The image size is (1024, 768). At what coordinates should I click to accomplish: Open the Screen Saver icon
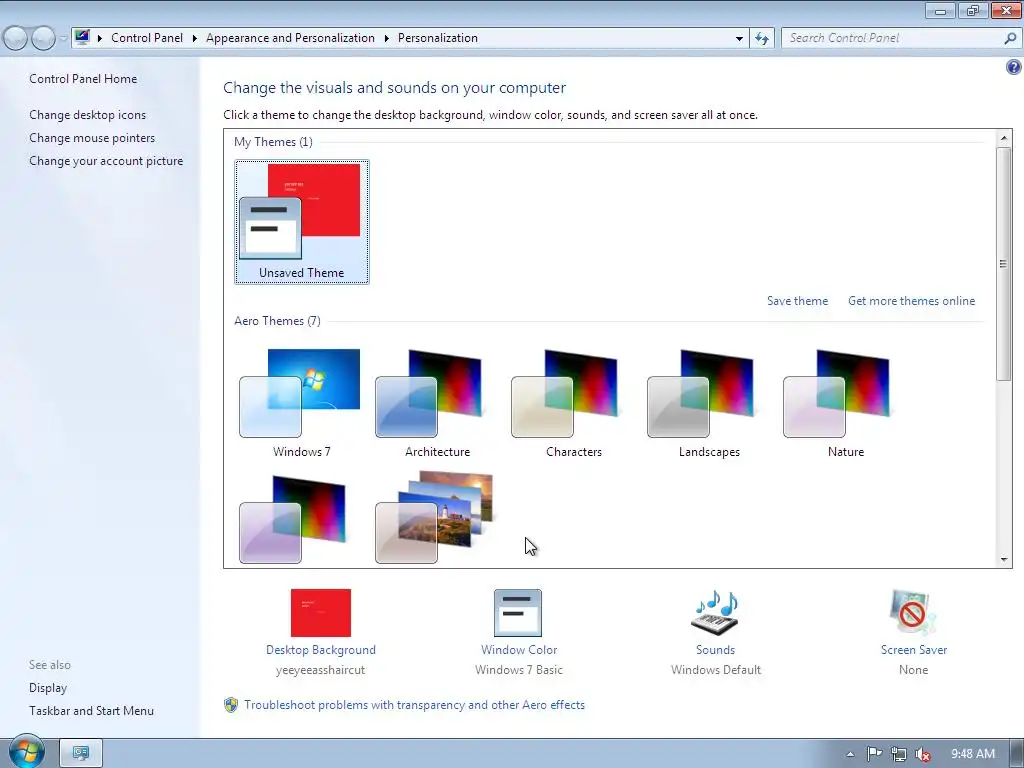(912, 613)
